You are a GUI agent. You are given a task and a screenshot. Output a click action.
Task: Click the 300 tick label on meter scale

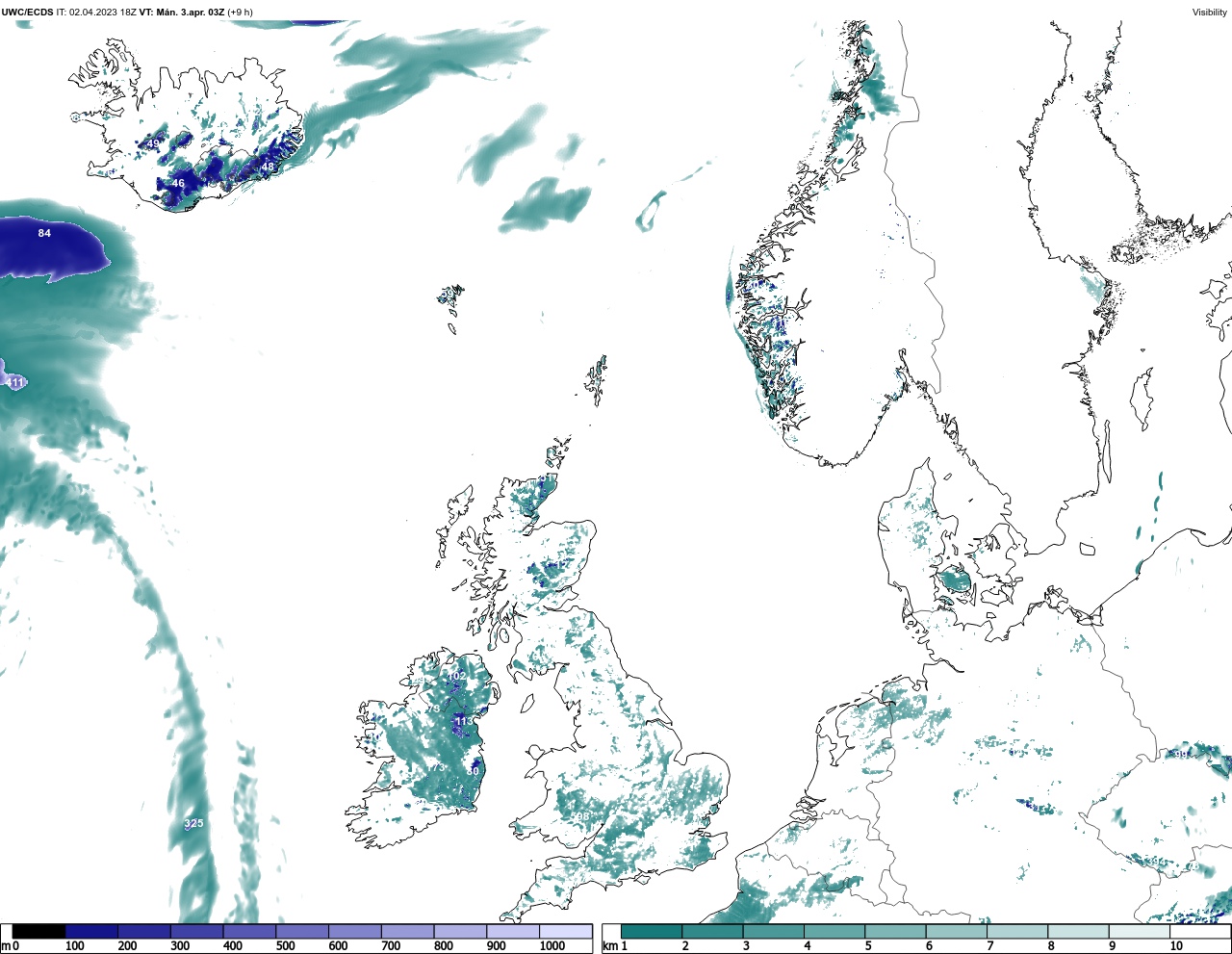click(x=180, y=946)
